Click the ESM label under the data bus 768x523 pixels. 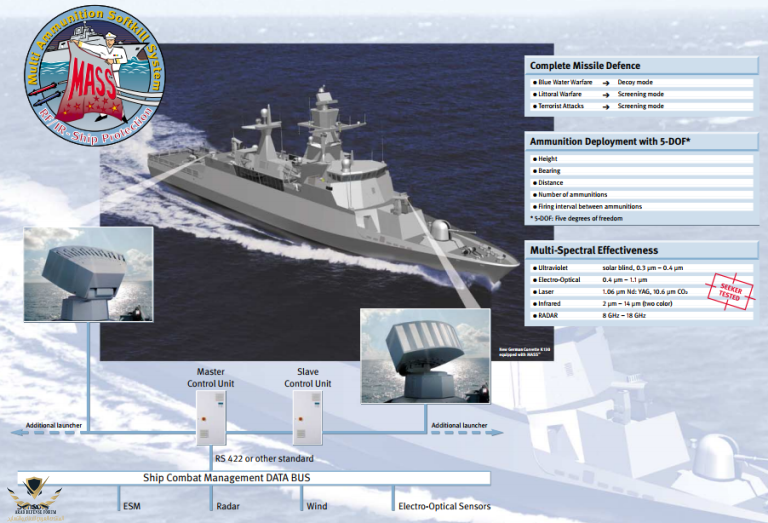pos(132,506)
